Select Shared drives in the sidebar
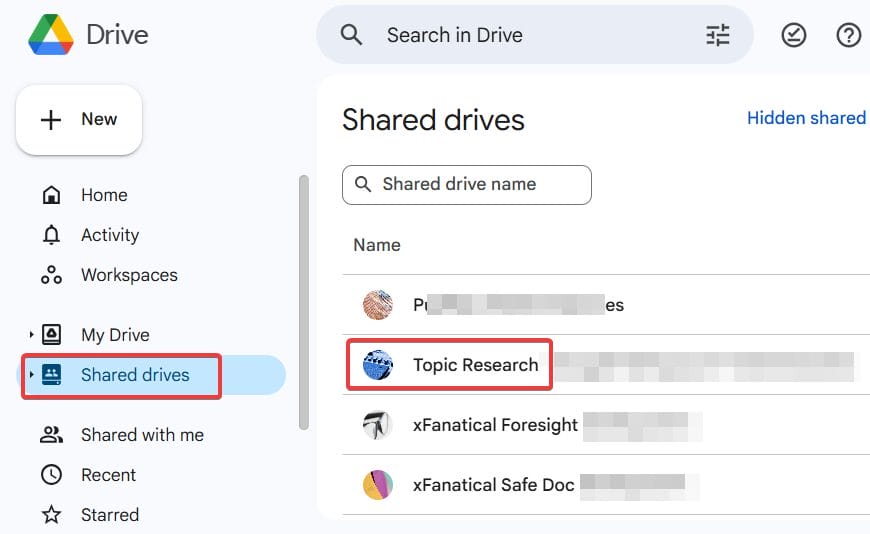The height and width of the screenshot is (534, 870). pos(135,375)
